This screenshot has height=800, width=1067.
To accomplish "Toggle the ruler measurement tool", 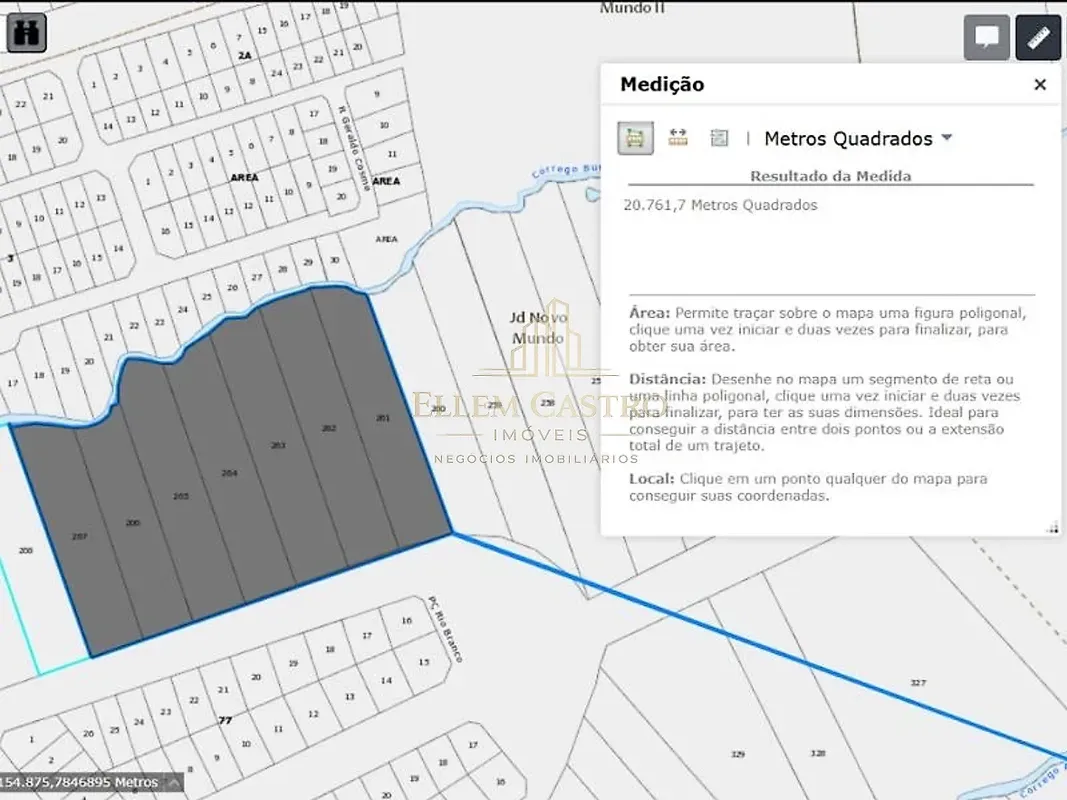I will coord(1038,37).
